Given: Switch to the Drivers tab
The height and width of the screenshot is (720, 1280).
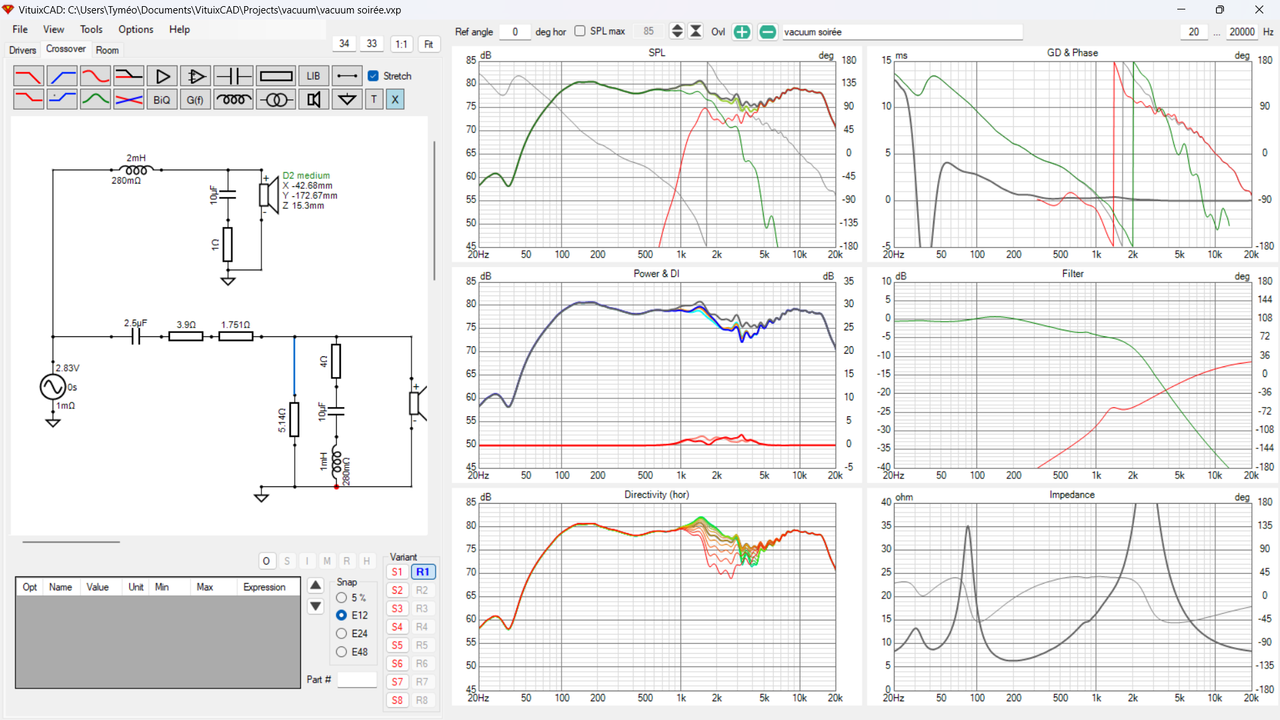Looking at the screenshot, I should click(23, 50).
